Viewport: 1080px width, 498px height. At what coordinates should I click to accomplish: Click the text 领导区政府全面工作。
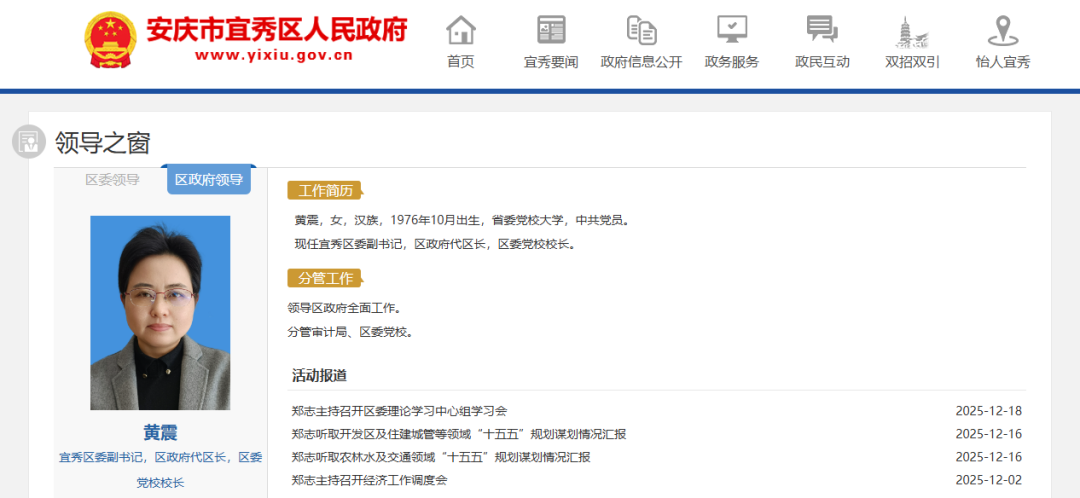pyautogui.click(x=344, y=307)
